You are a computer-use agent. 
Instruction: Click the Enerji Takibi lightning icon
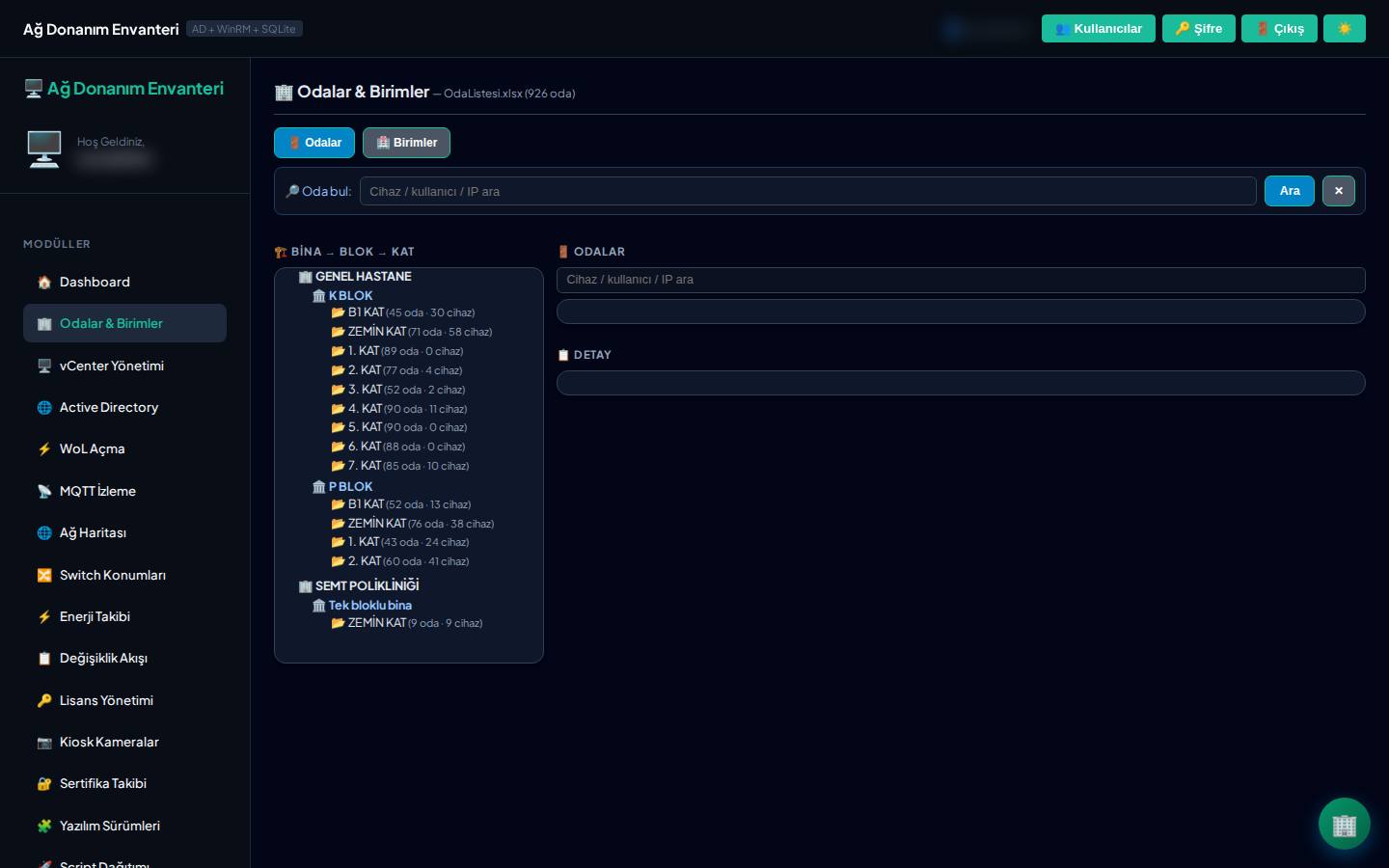pyautogui.click(x=44, y=617)
